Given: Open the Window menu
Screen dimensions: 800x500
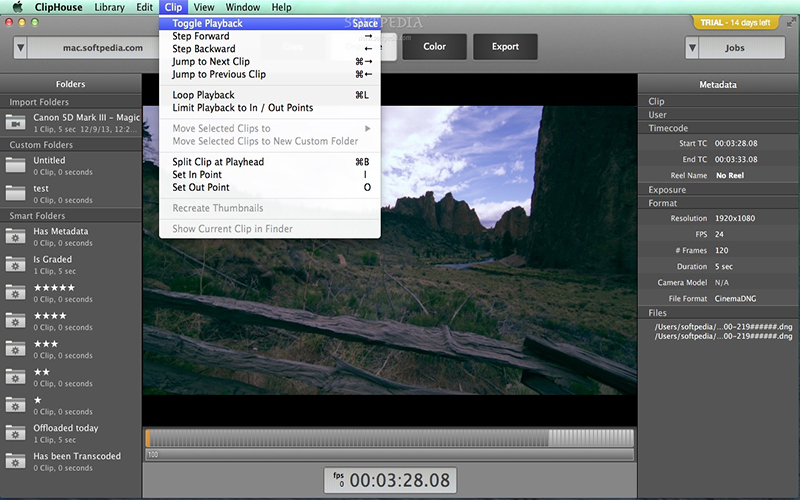Looking at the screenshot, I should 242,7.
